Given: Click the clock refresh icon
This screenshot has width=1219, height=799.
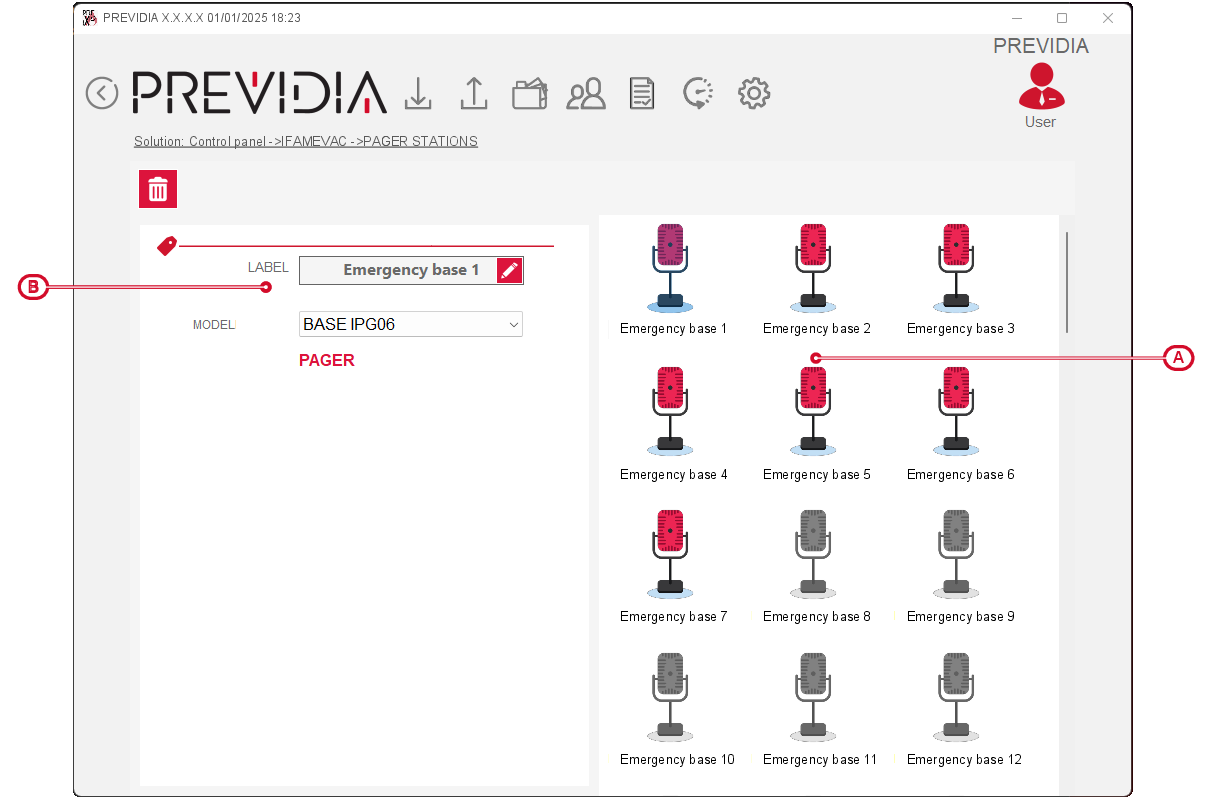Looking at the screenshot, I should click(x=697, y=93).
